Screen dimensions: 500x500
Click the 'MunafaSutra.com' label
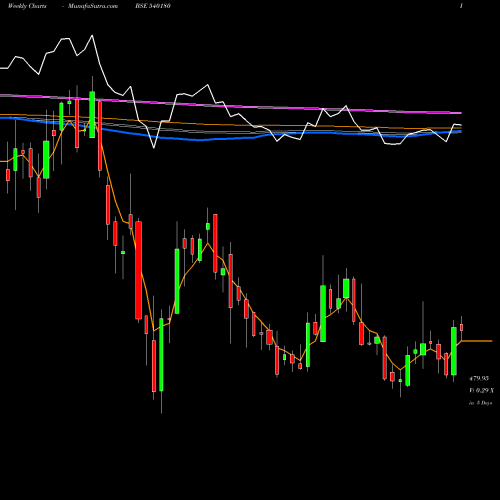pyautogui.click(x=93, y=6)
